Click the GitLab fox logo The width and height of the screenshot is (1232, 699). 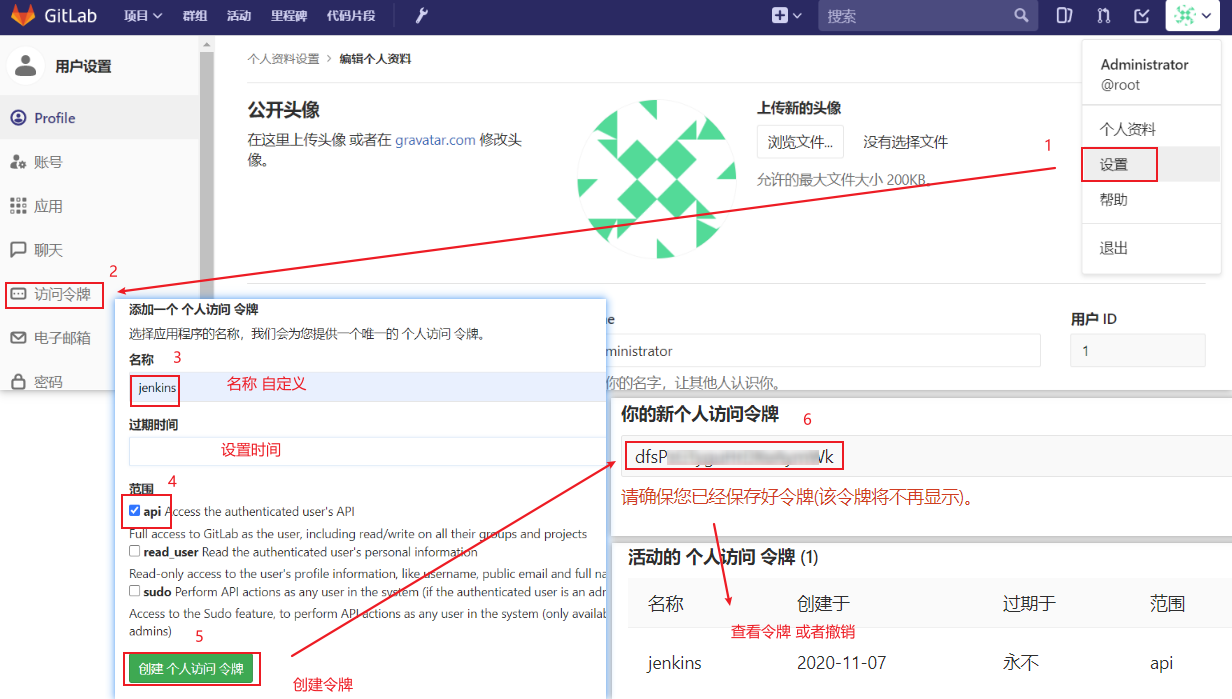pyautogui.click(x=22, y=15)
